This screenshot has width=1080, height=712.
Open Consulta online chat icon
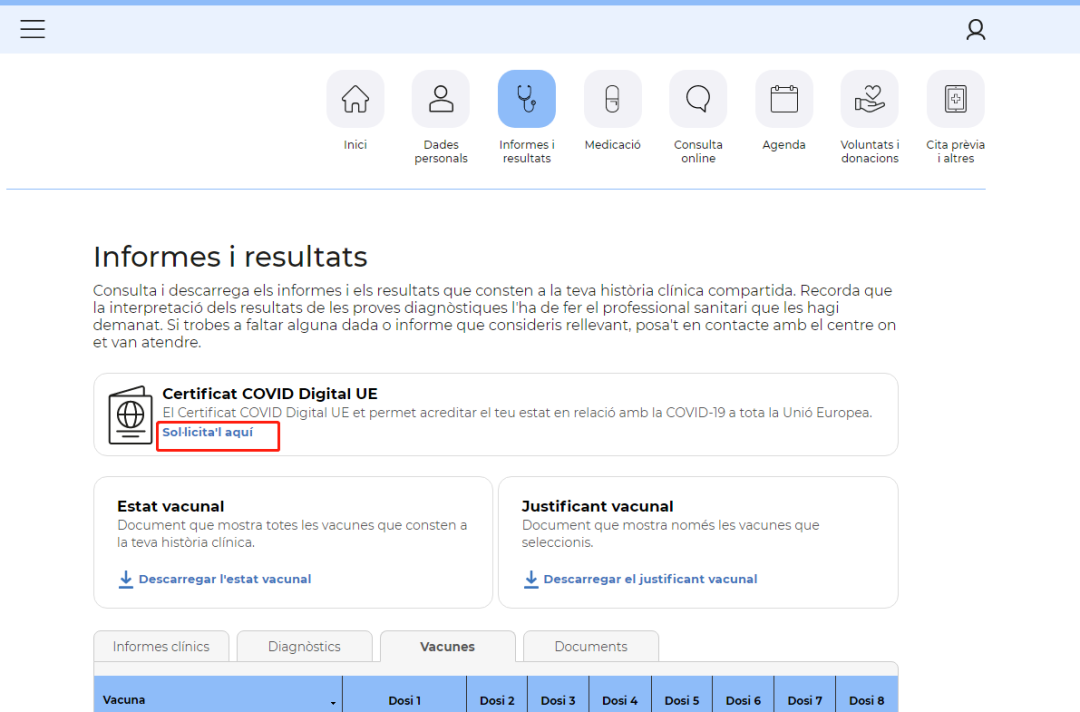(x=698, y=99)
